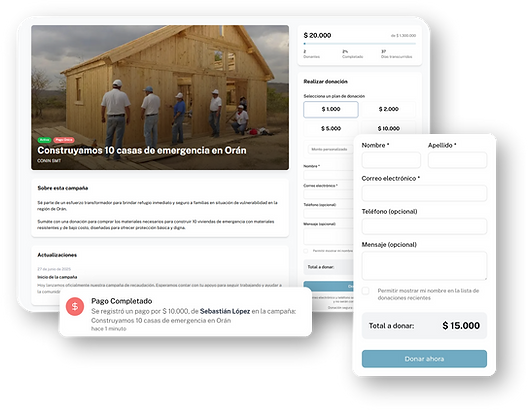This screenshot has height=410, width=528.
Task: Click the Actualizaciones heading
Action: pos(57,255)
